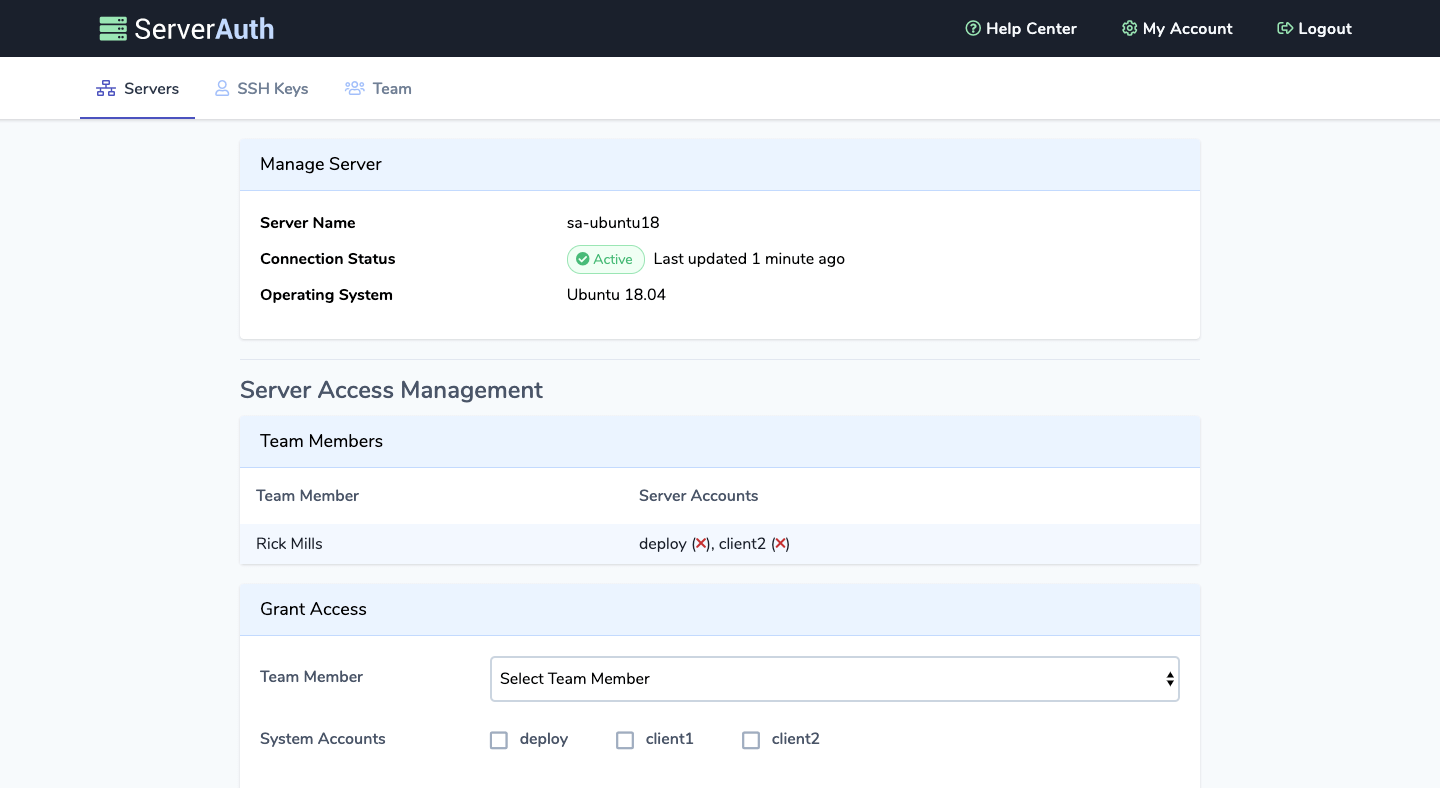Open the Select Team Member dropdown

click(834, 679)
